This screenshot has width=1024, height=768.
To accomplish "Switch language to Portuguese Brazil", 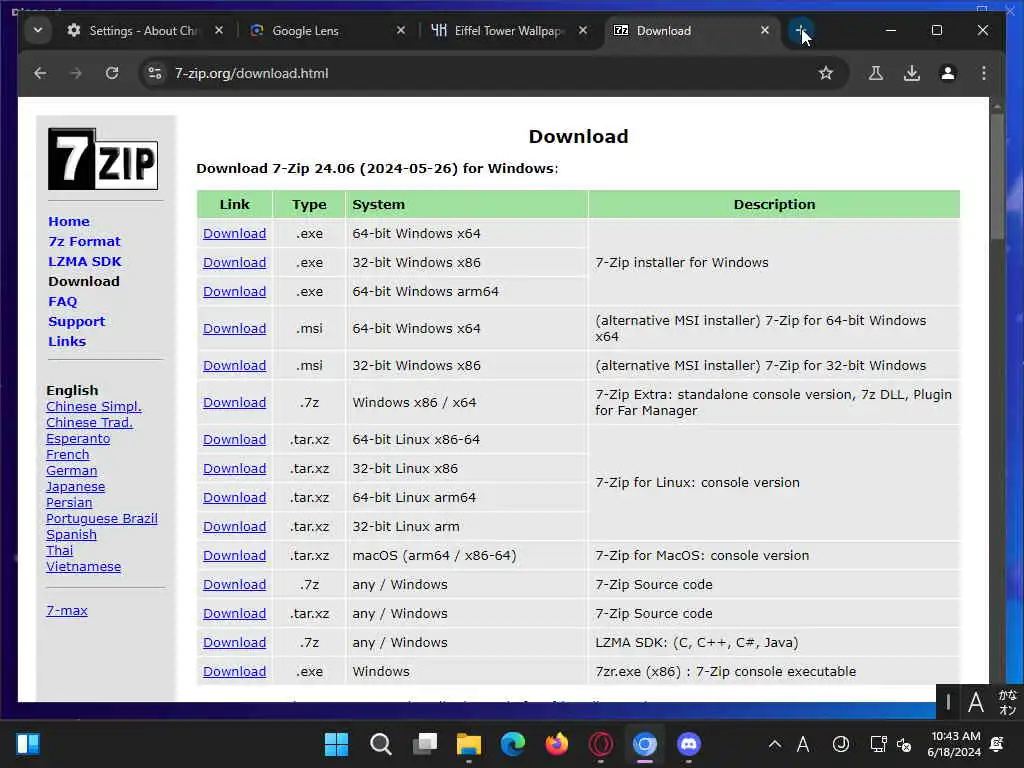I will point(101,519).
